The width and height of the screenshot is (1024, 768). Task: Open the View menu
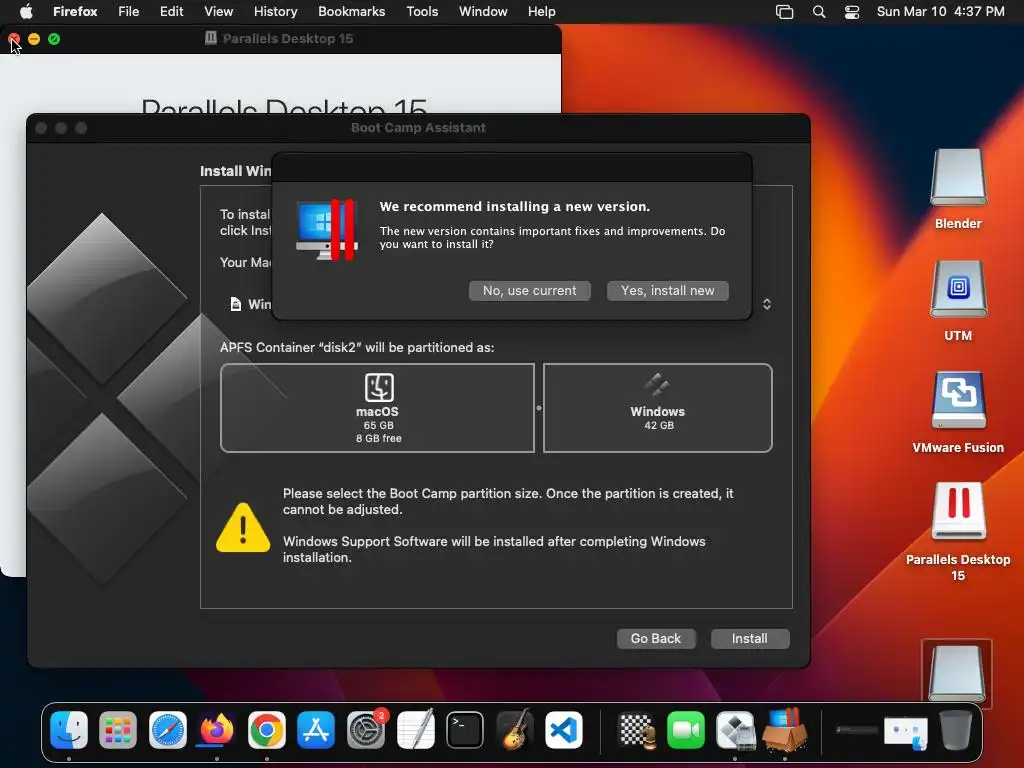[x=218, y=11]
